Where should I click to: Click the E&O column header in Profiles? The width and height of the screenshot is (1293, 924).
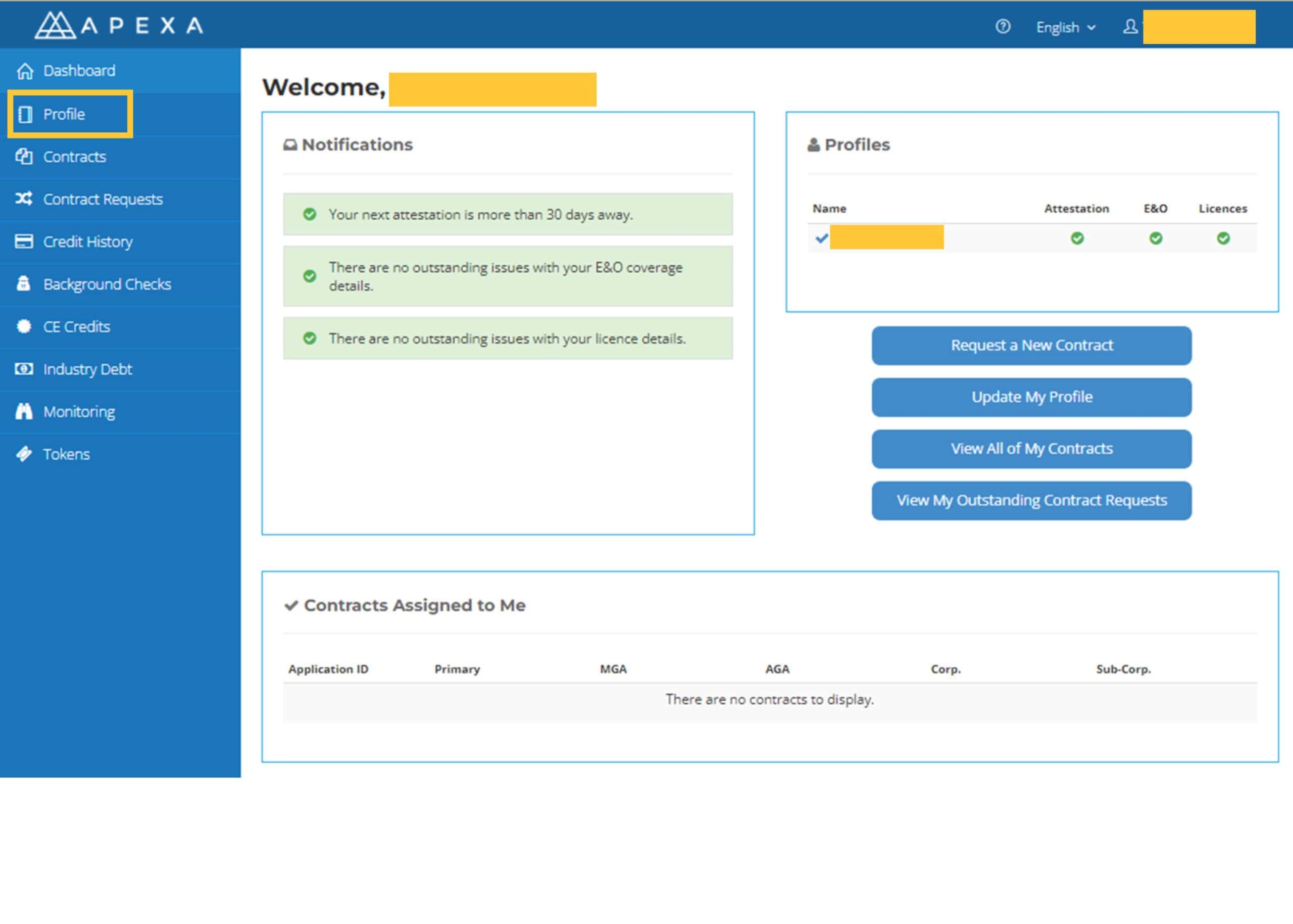click(1155, 209)
